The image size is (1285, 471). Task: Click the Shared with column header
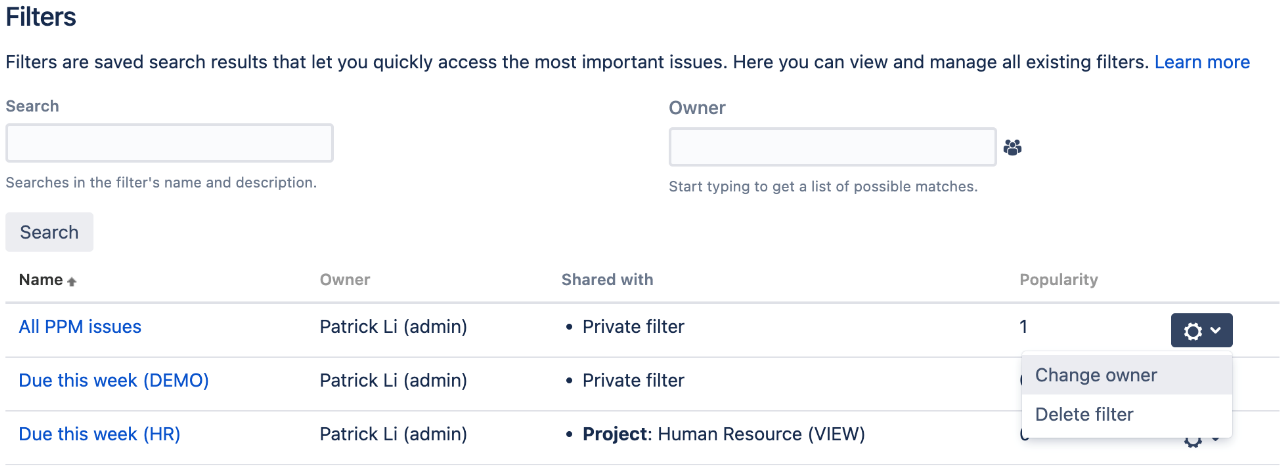[607, 280]
